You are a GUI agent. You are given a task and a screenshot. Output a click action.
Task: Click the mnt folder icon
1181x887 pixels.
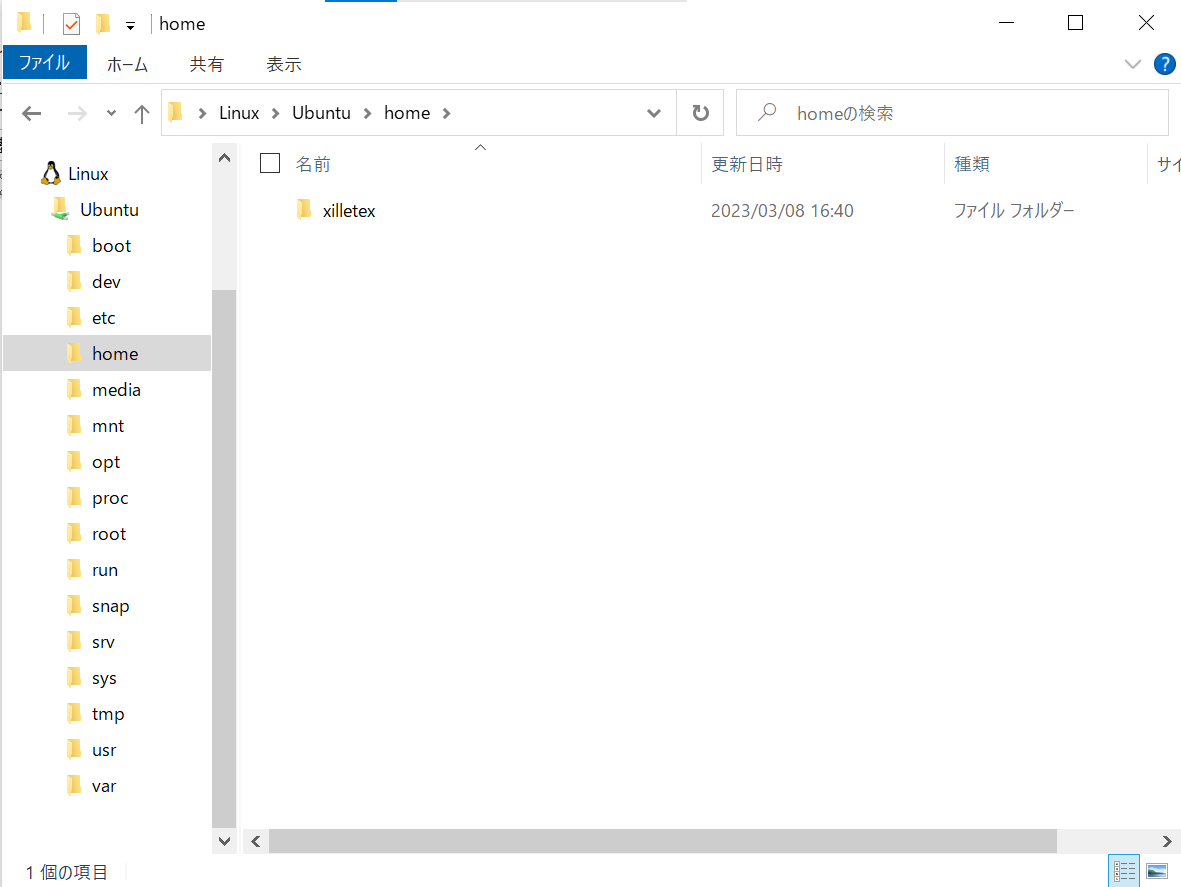click(x=74, y=425)
